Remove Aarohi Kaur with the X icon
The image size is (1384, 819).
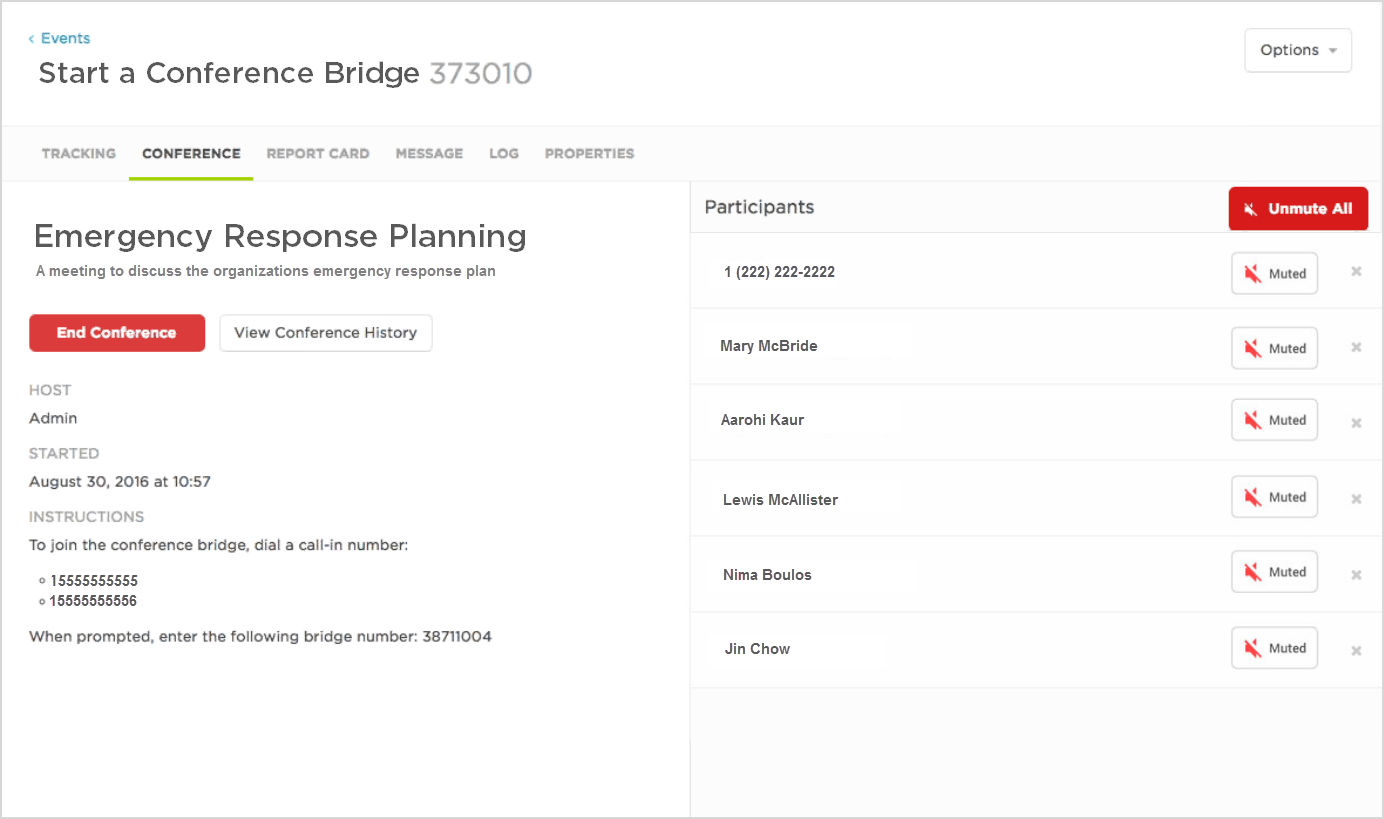(x=1356, y=423)
